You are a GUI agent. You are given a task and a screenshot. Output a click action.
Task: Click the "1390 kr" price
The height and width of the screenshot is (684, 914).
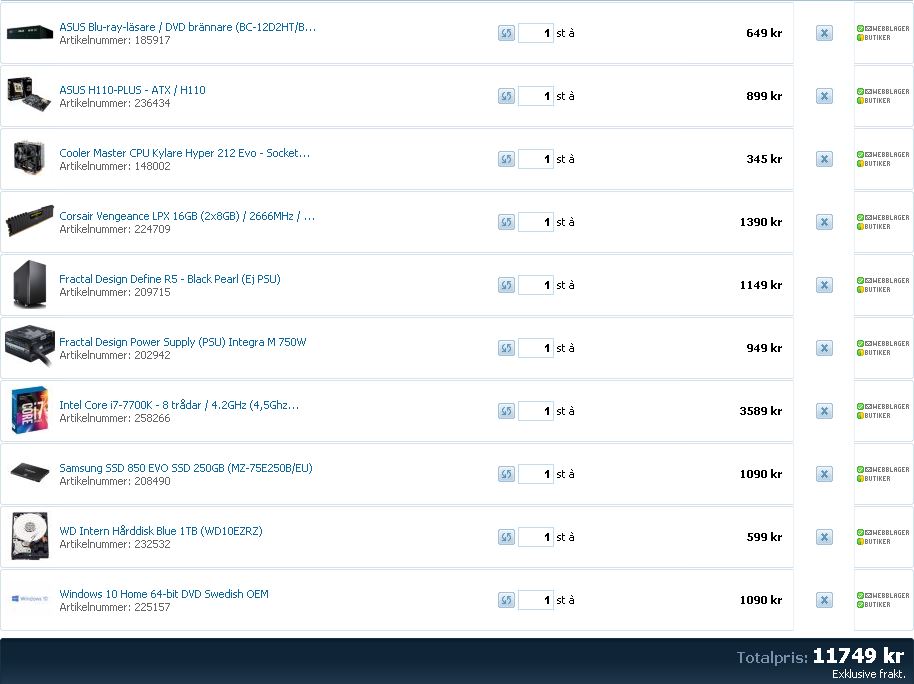tap(761, 222)
